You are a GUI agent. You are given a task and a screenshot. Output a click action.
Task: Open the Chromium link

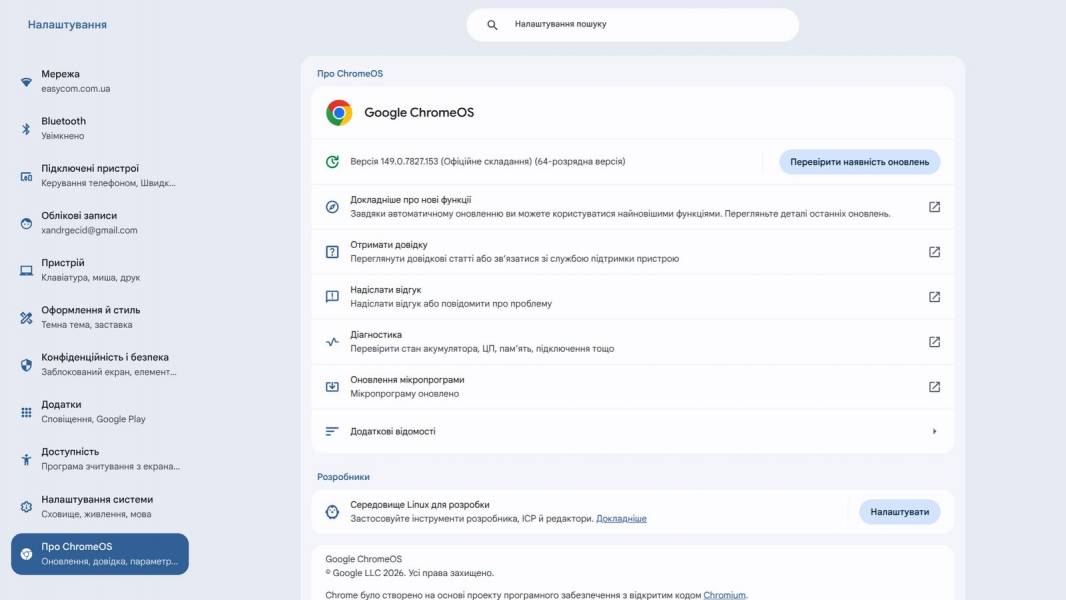click(724, 595)
